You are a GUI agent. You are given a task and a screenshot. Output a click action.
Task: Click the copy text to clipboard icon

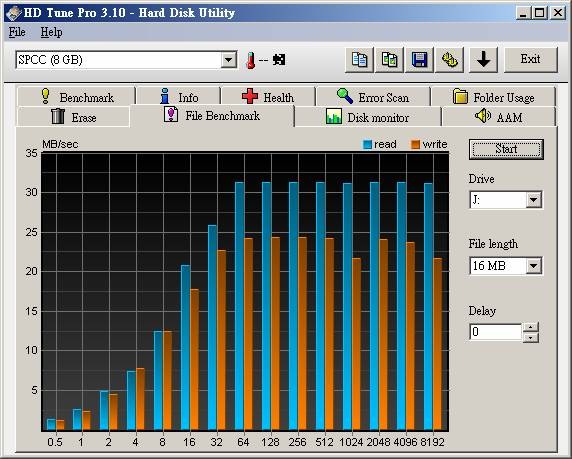click(x=359, y=59)
